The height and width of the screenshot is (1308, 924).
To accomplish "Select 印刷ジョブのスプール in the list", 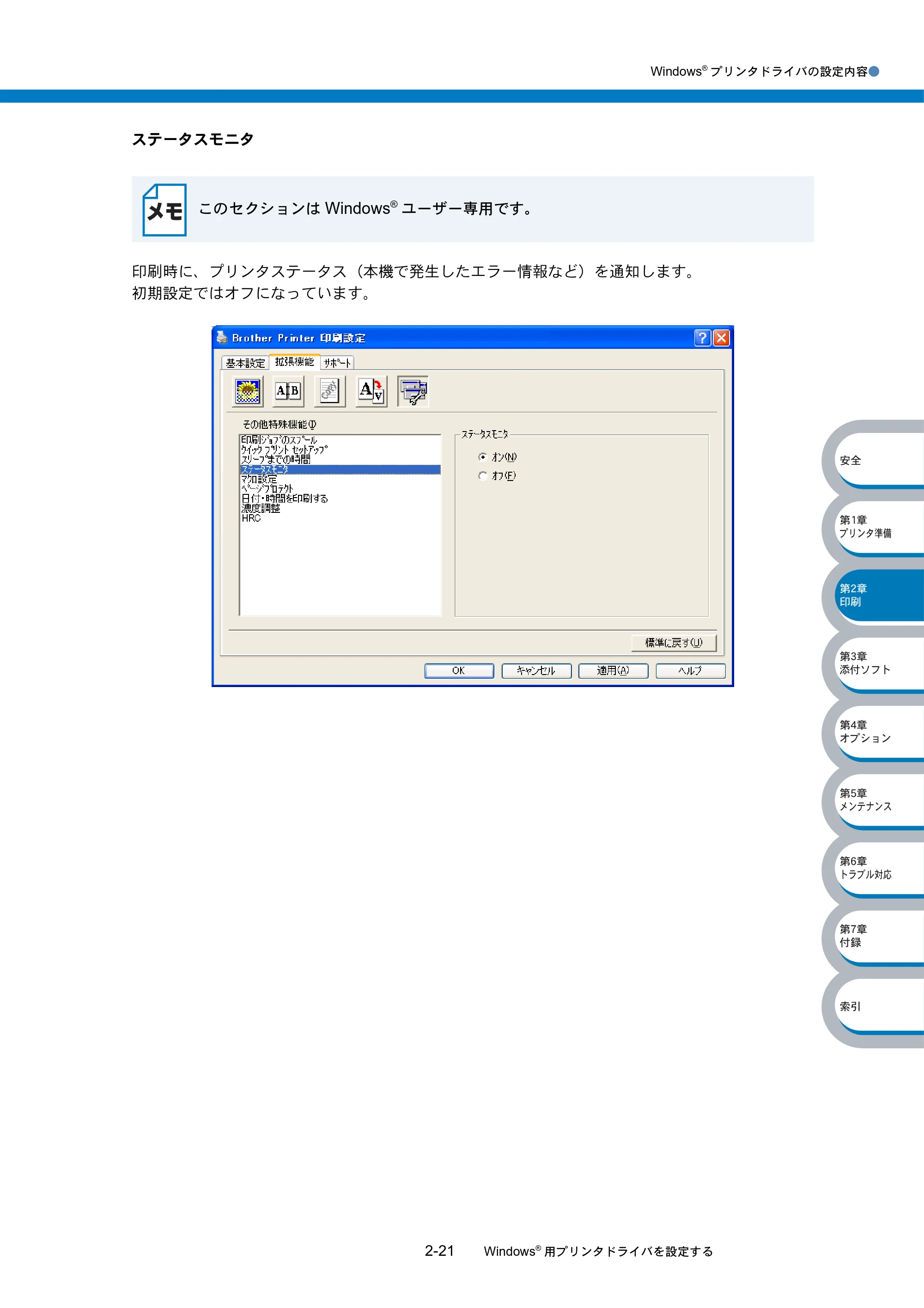I will pyautogui.click(x=340, y=440).
